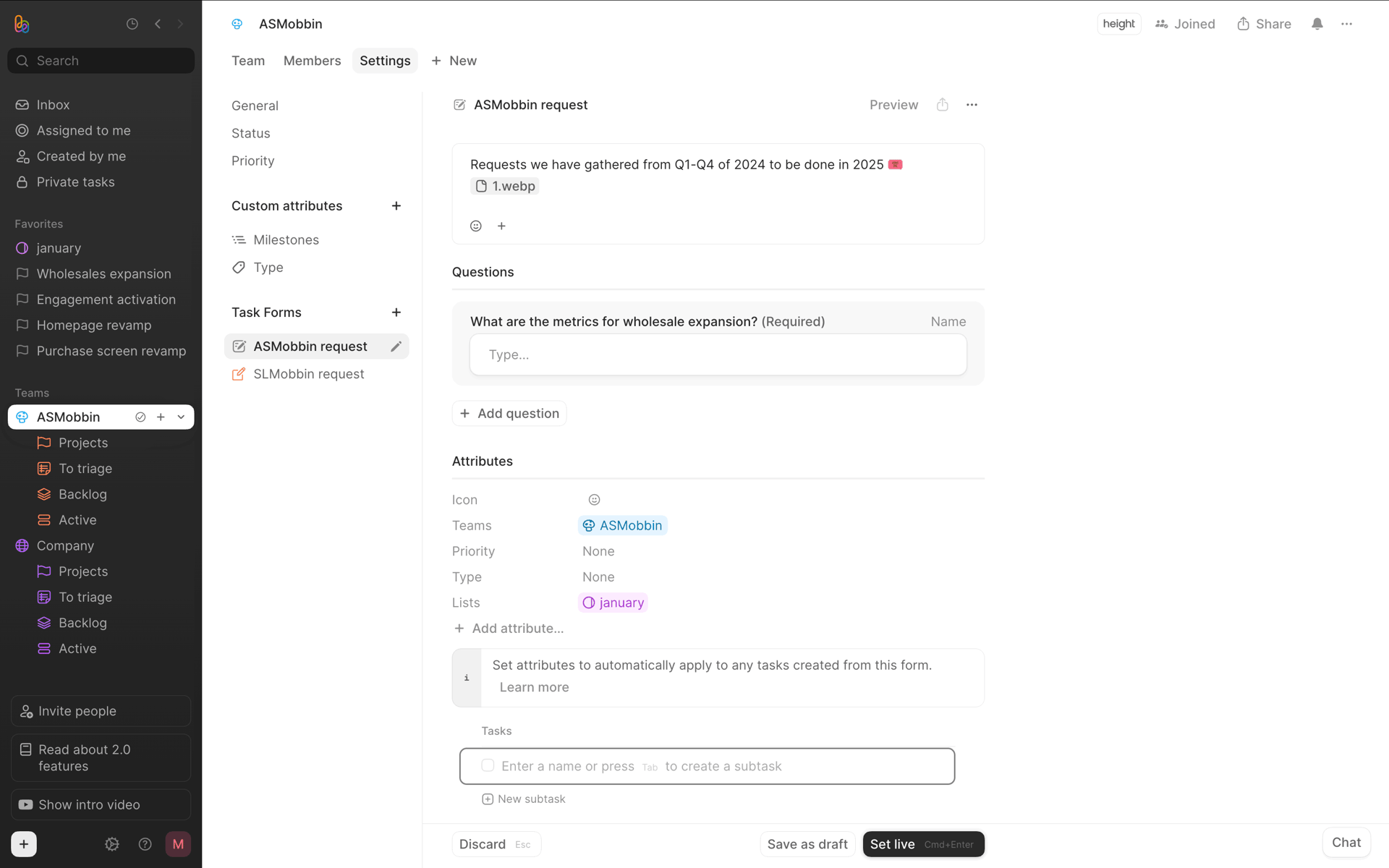Click the form share icon
The image size is (1389, 868).
click(943, 105)
